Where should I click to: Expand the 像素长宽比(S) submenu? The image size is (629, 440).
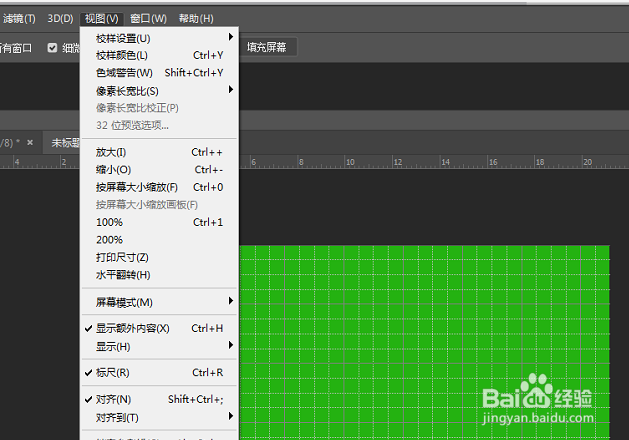pyautogui.click(x=159, y=91)
